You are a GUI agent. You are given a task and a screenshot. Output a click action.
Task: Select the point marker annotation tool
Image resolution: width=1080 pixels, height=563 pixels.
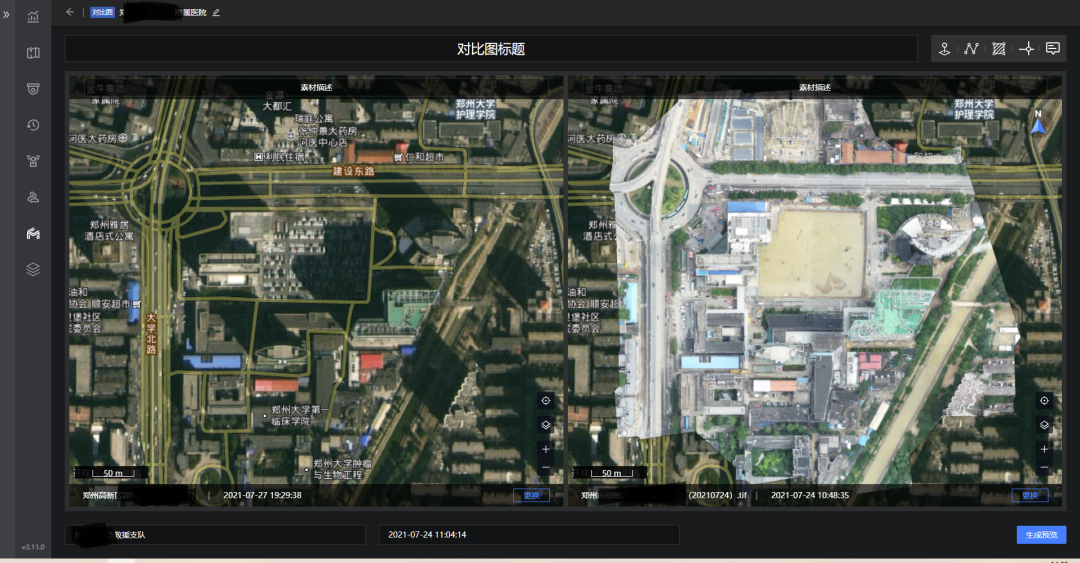(x=944, y=48)
